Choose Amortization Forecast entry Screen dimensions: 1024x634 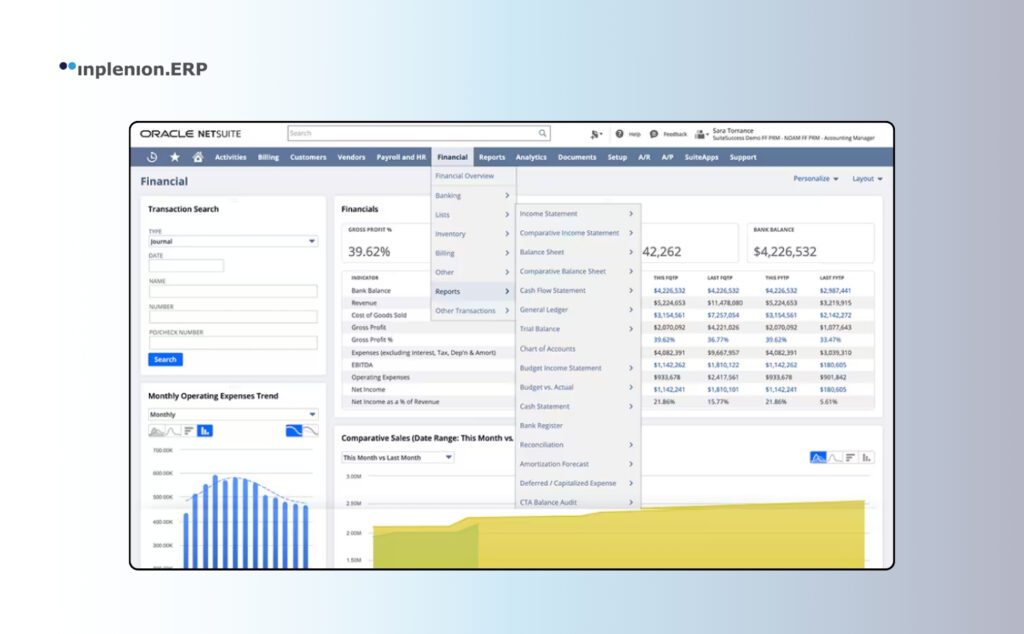(577, 464)
